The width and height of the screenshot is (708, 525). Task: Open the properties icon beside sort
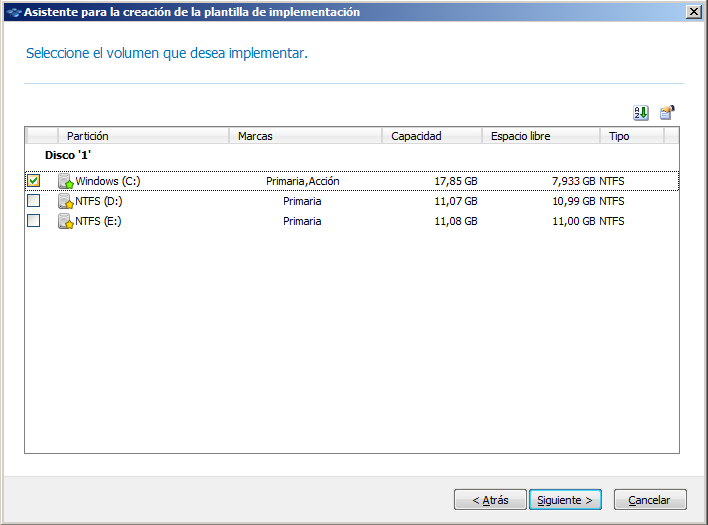(667, 112)
